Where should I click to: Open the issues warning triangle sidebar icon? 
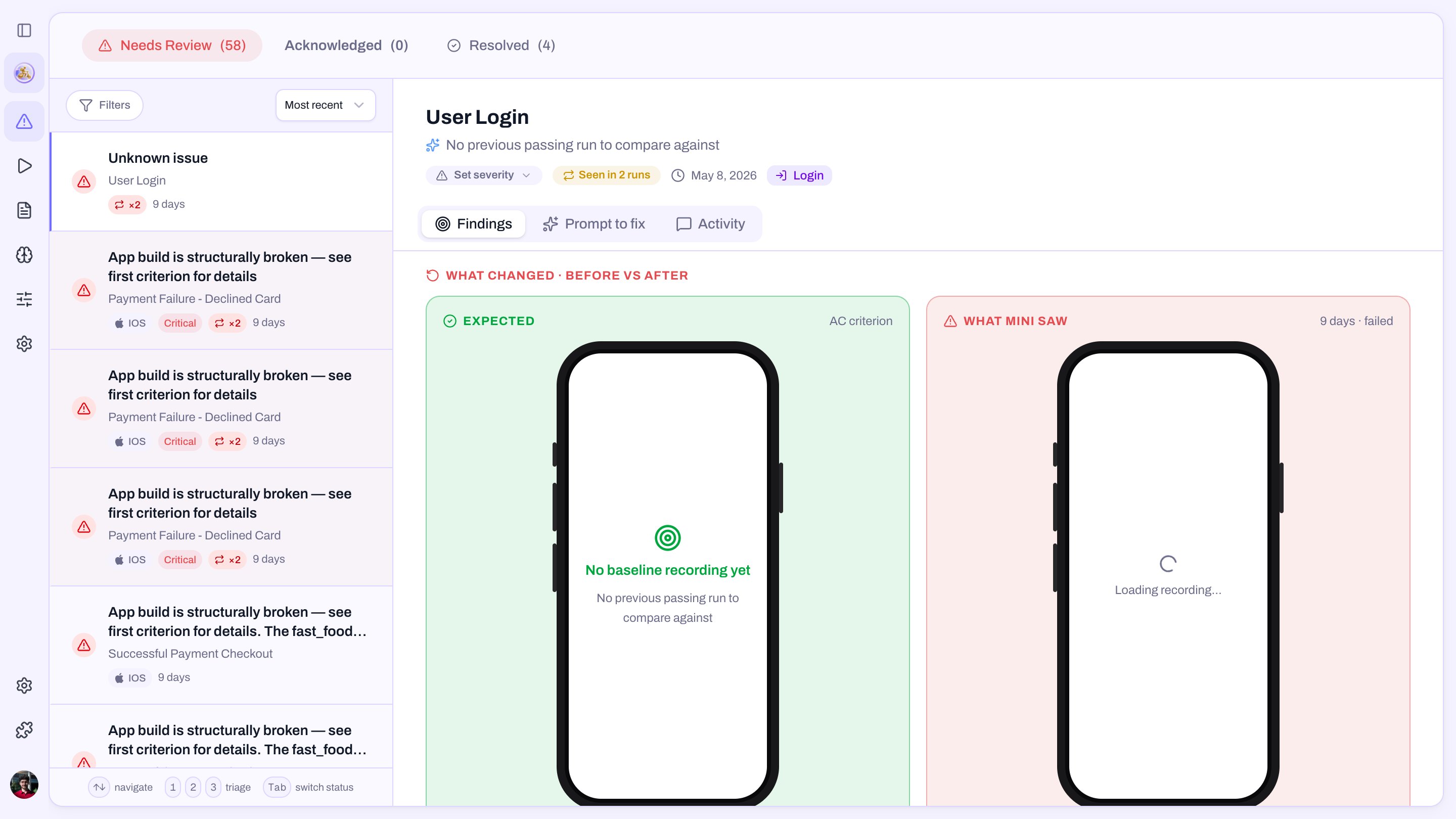coord(24,121)
